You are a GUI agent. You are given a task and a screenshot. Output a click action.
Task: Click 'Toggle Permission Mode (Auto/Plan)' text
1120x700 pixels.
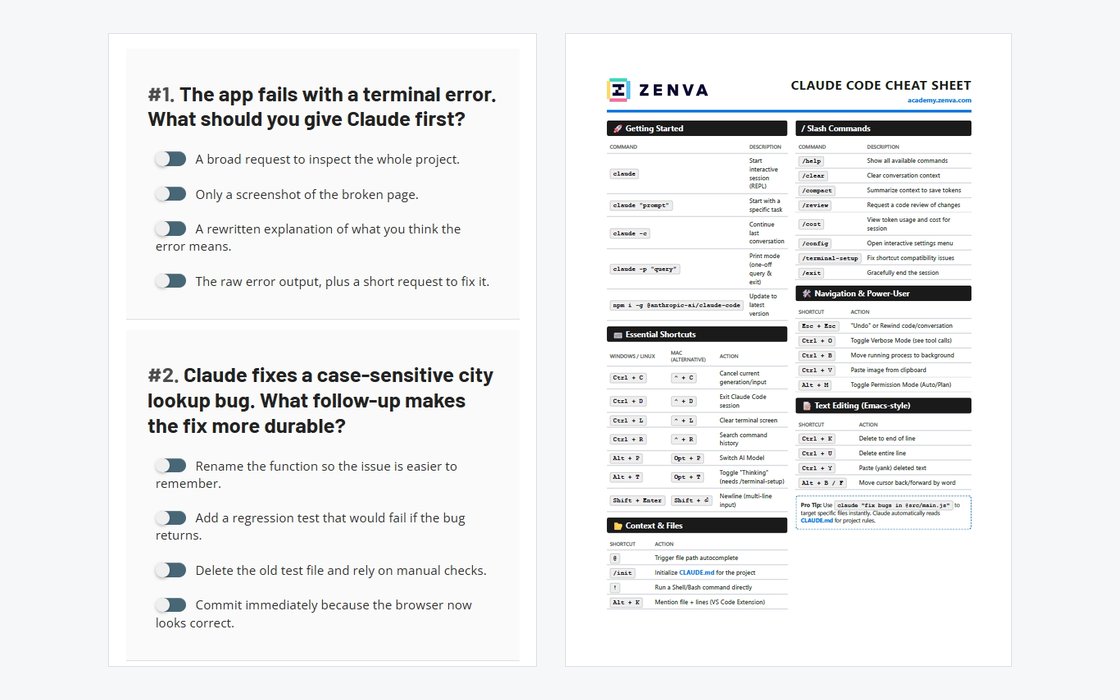click(901, 384)
